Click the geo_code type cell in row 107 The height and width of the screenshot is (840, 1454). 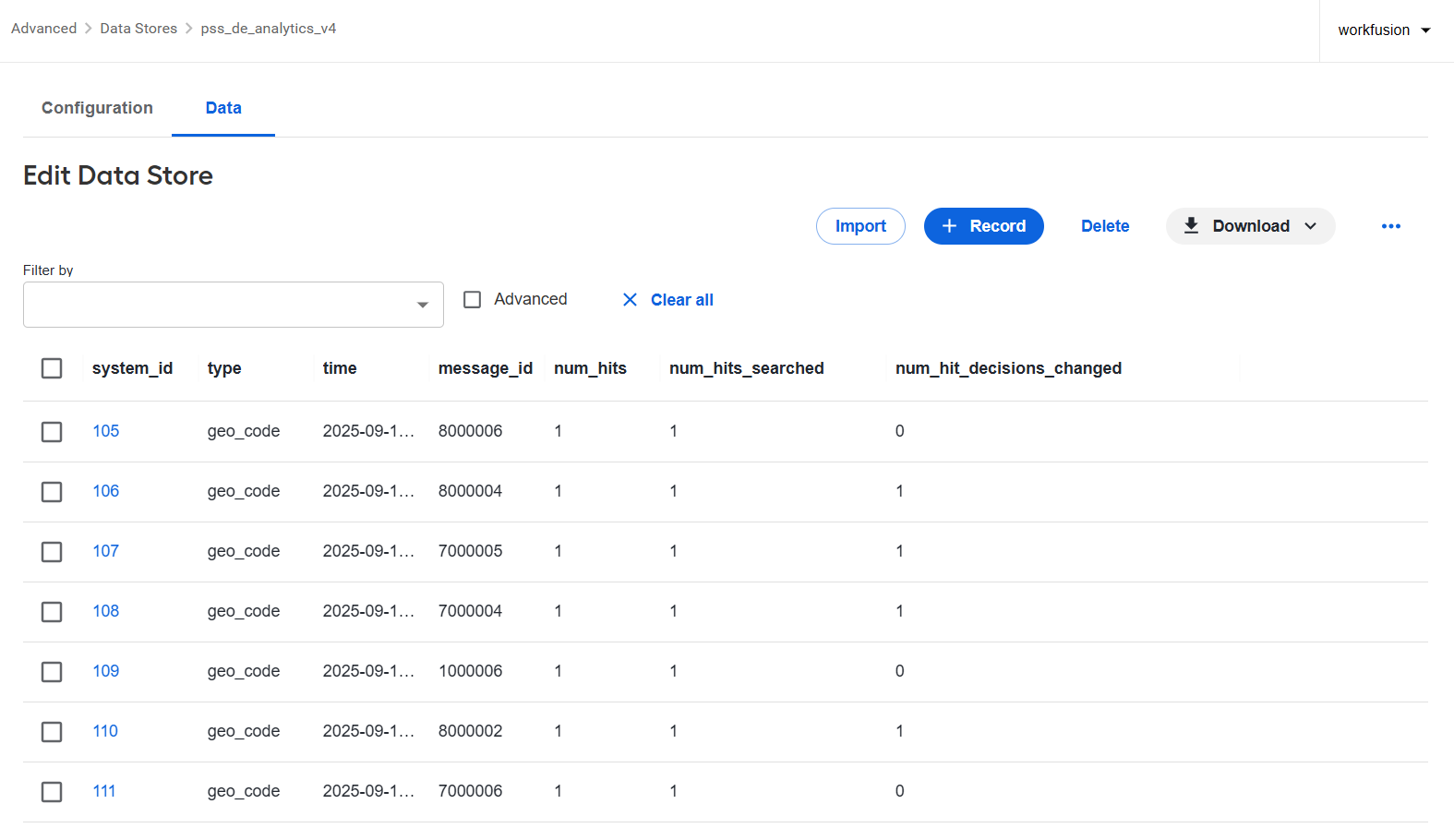244,551
